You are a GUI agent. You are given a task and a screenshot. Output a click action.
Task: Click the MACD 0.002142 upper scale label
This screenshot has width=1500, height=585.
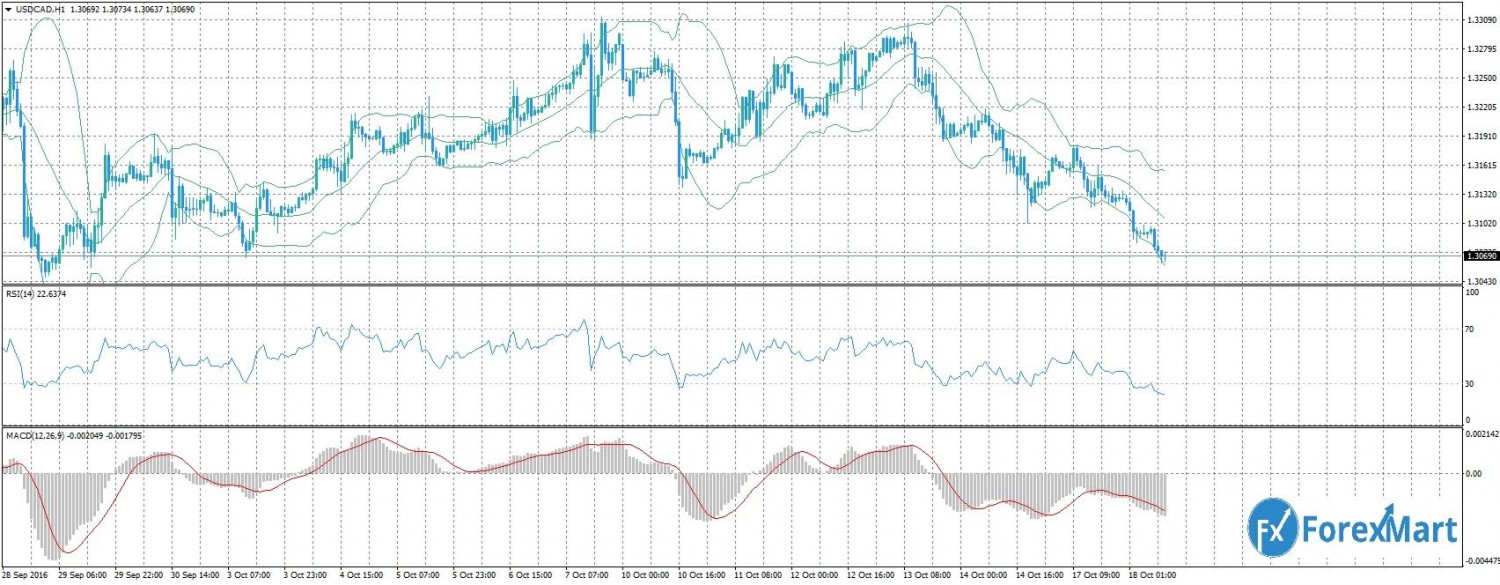[1480, 434]
